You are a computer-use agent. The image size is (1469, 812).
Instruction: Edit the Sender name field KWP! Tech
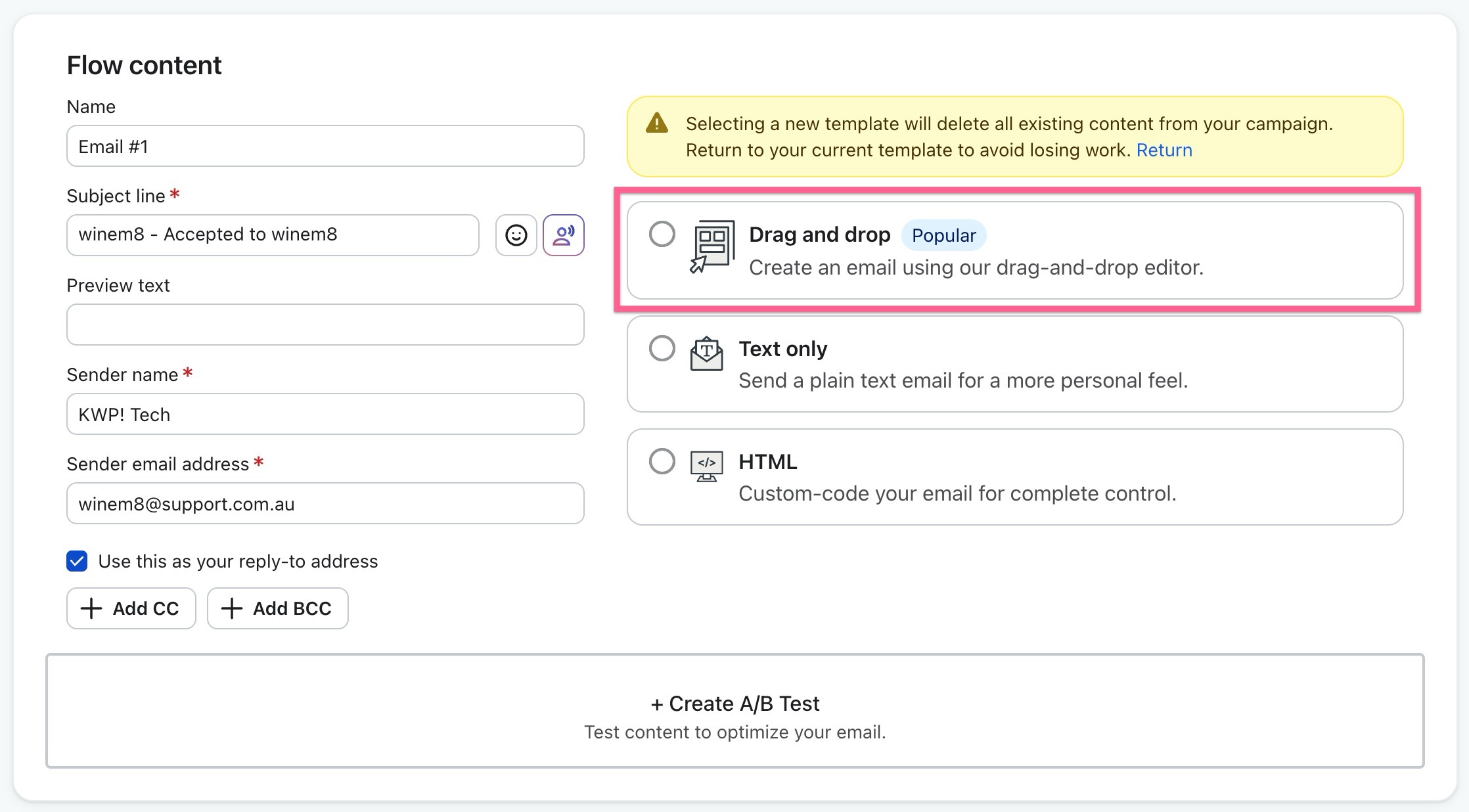pyautogui.click(x=325, y=414)
